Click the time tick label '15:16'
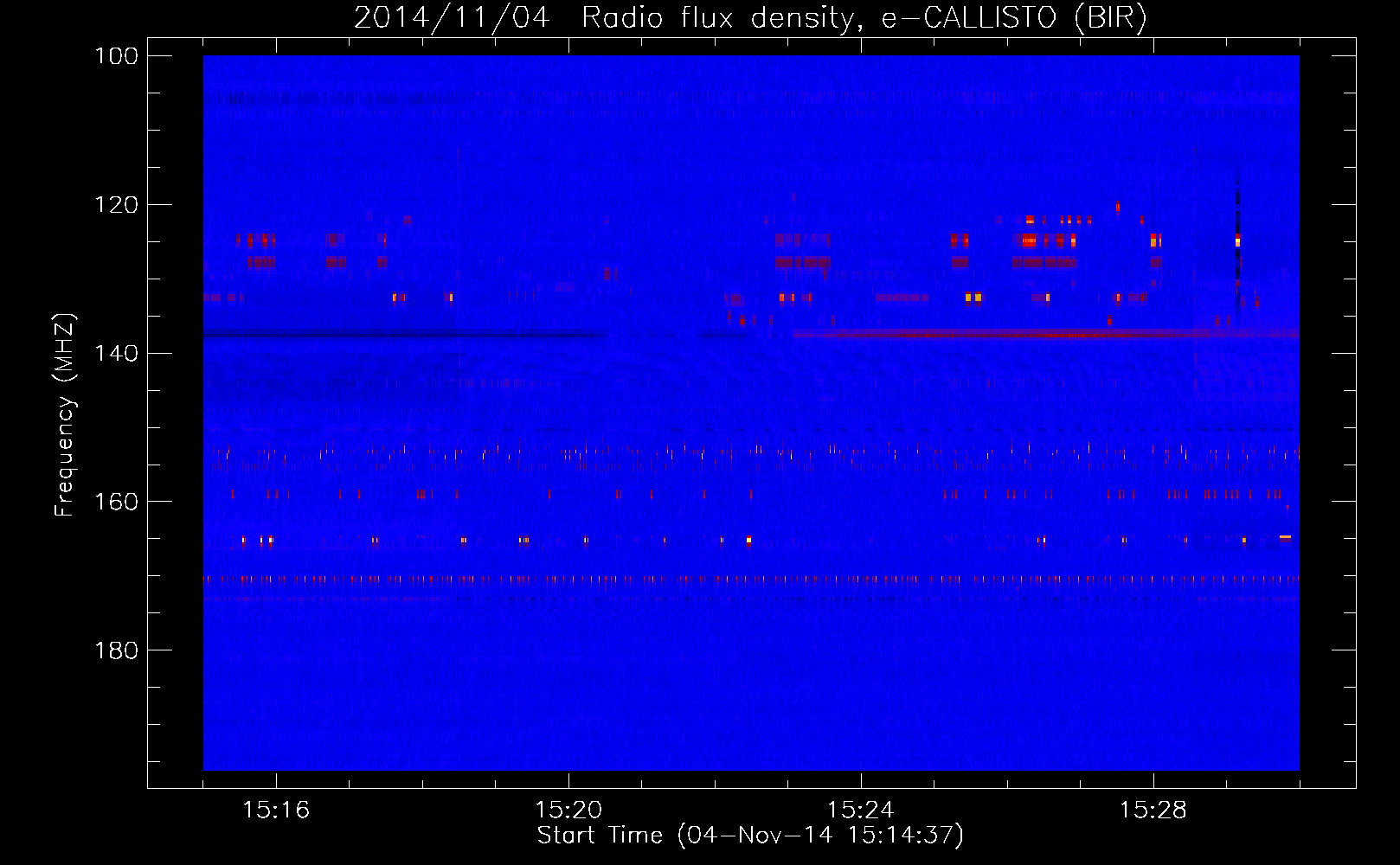1400x865 pixels. (276, 811)
